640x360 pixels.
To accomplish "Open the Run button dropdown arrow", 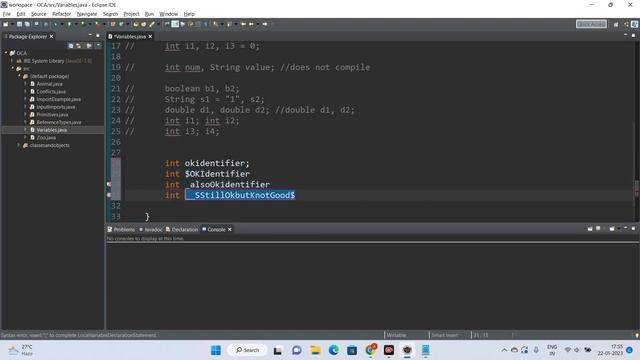I will [x=76, y=24].
